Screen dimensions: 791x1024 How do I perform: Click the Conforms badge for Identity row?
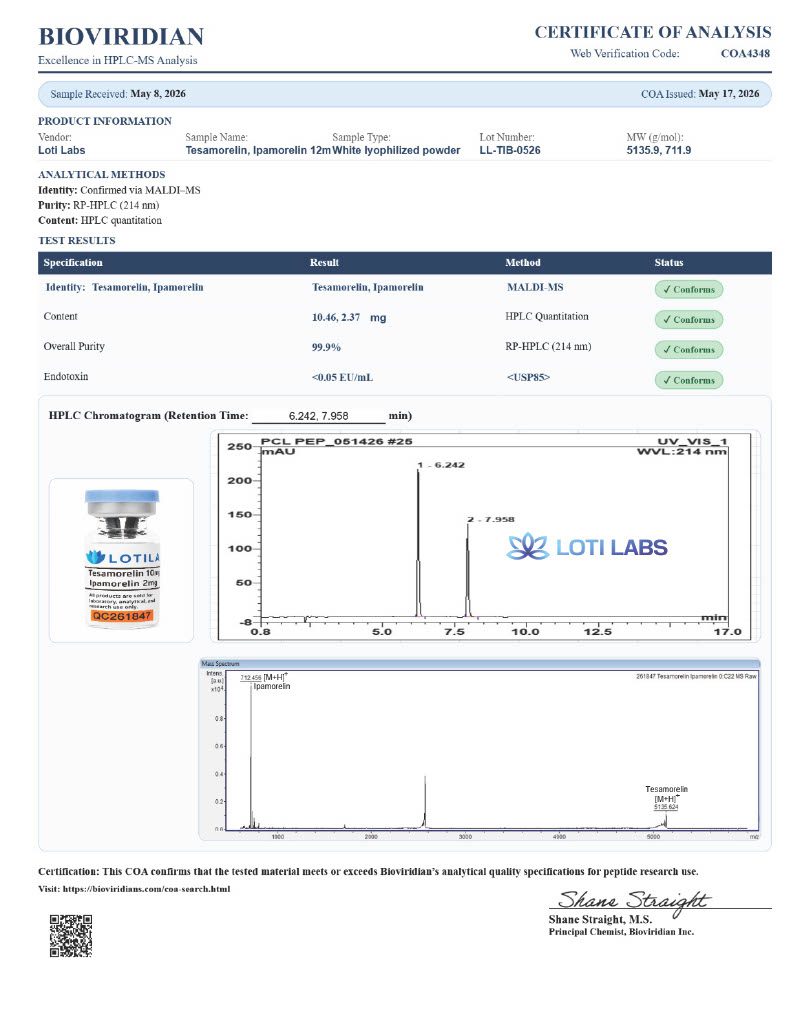pos(688,289)
